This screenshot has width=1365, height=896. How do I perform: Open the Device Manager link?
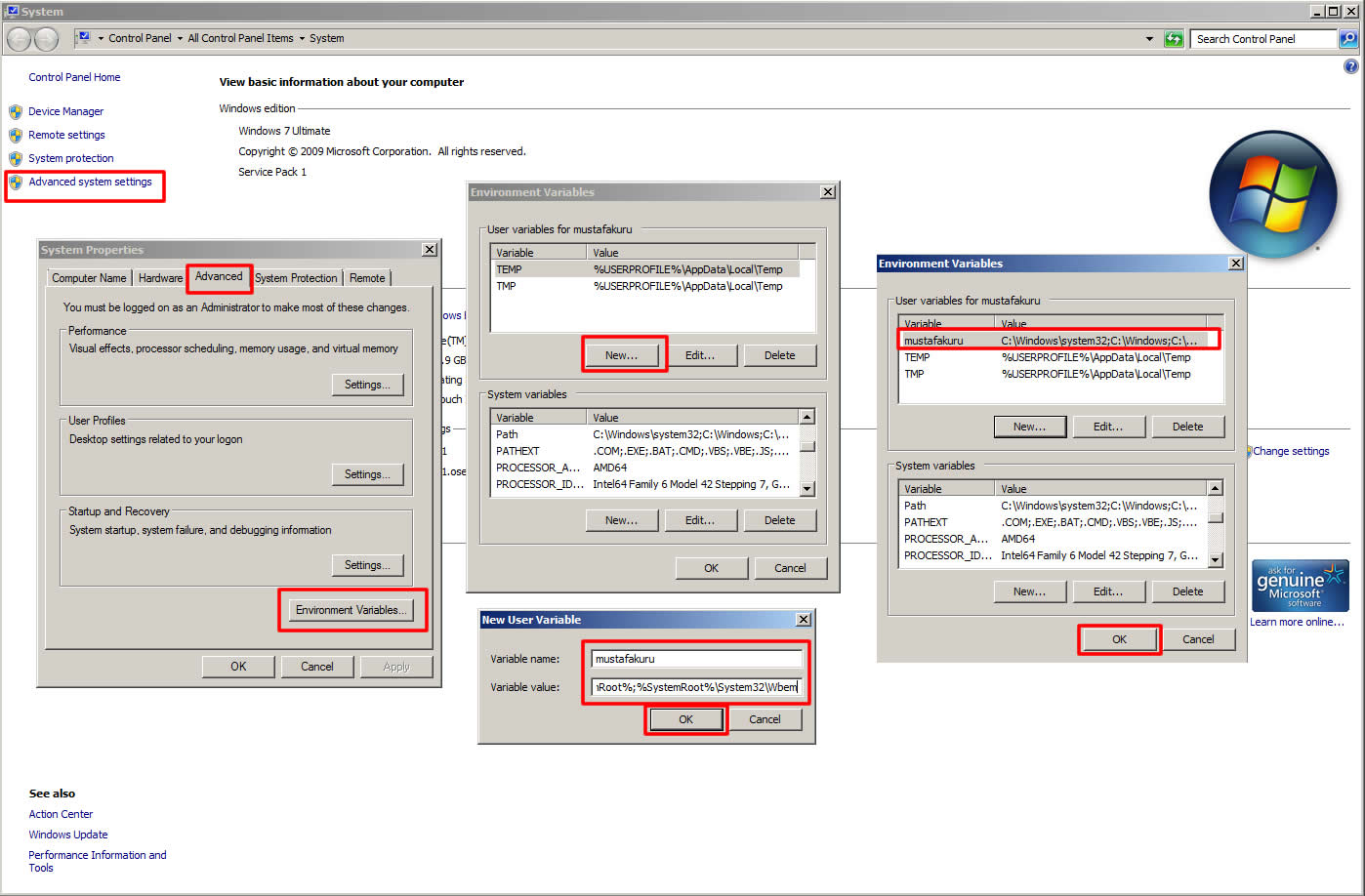[65, 112]
